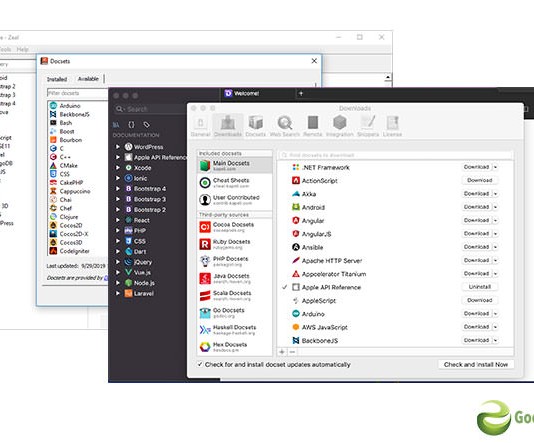Switch to Installed tab in Zeal Docsets
Viewport: 534px width, 443px height.
pos(57,79)
